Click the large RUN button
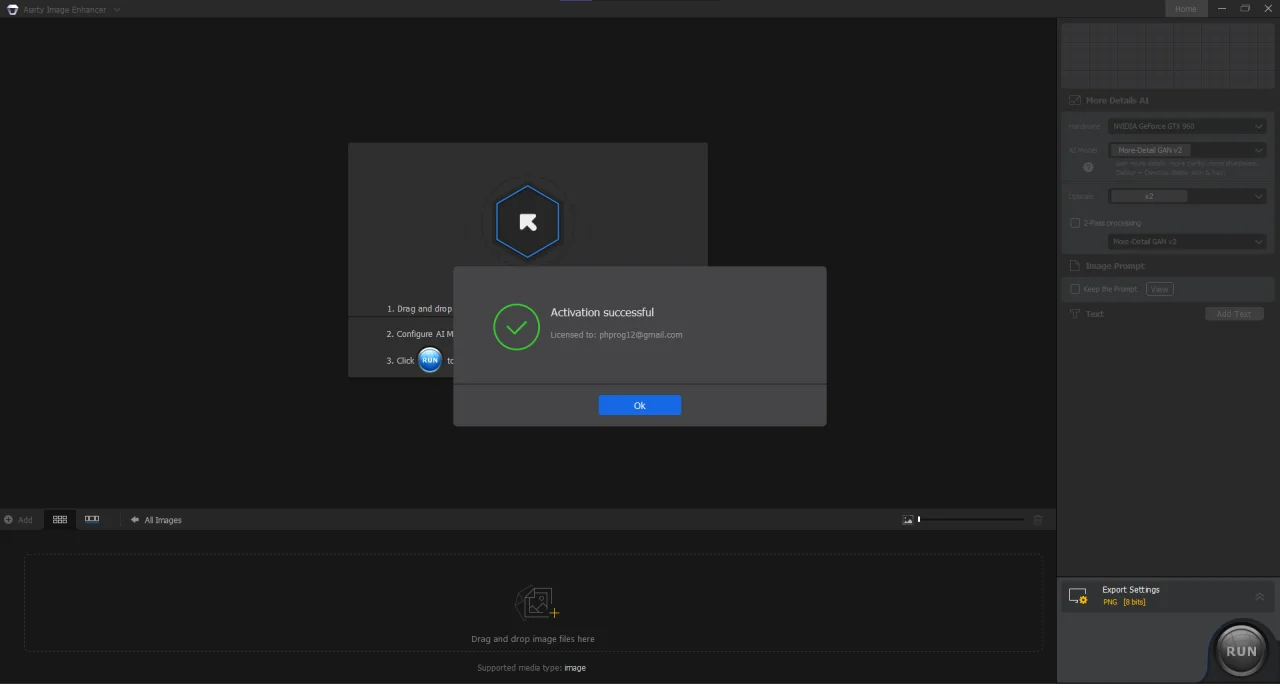1280x684 pixels. click(1241, 650)
